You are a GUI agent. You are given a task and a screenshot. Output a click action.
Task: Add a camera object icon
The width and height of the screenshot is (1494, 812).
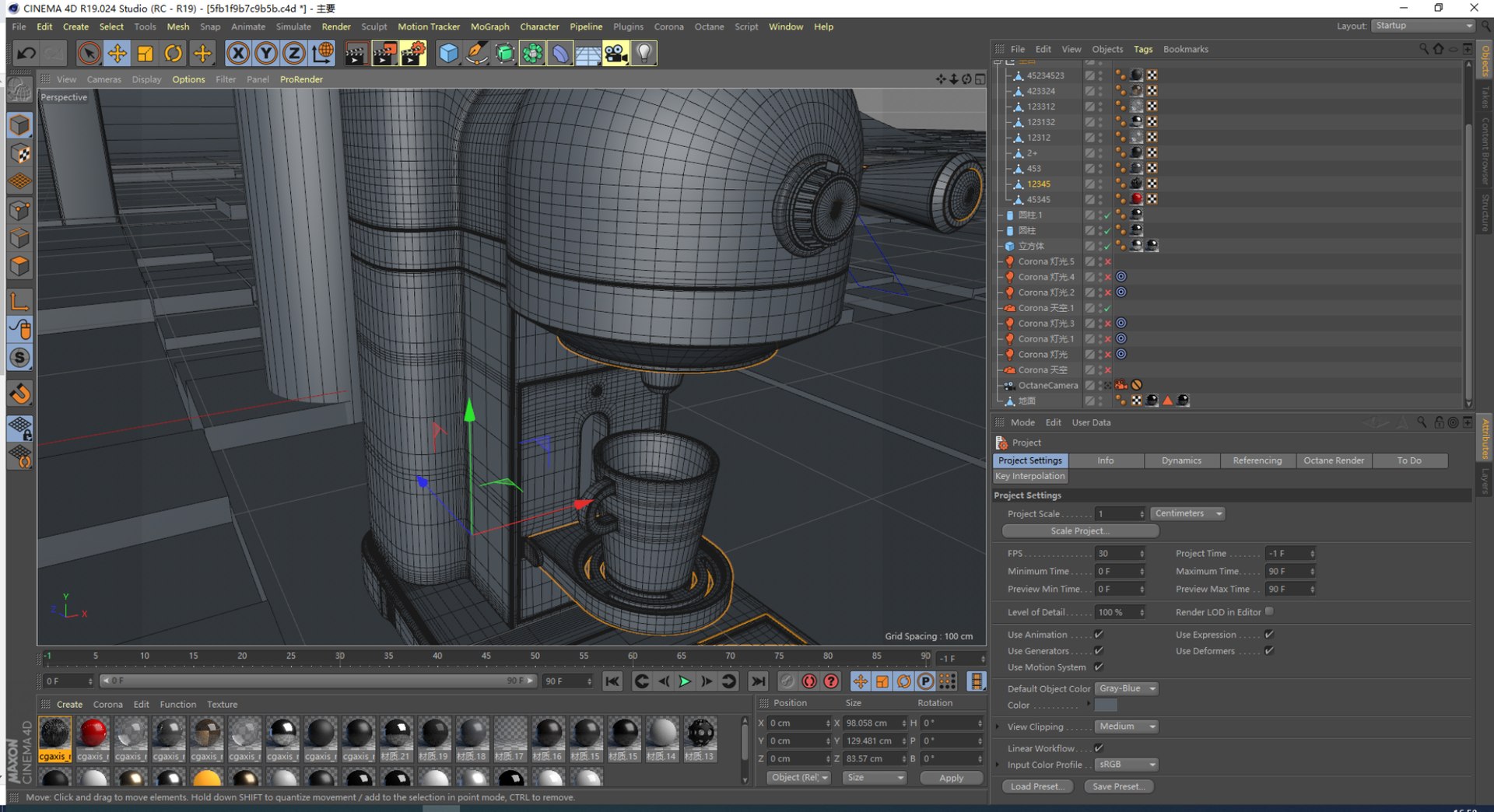pyautogui.click(x=615, y=53)
